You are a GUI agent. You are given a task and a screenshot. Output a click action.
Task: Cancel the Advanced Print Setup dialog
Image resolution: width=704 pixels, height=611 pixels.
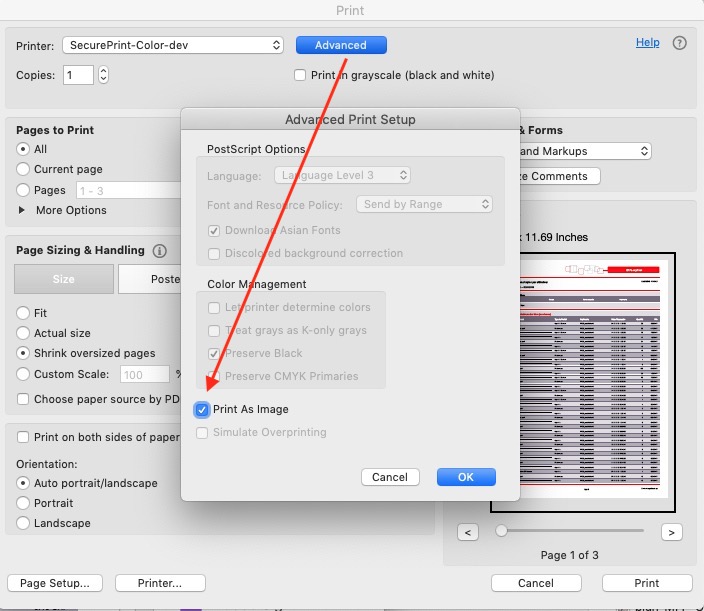coord(389,477)
